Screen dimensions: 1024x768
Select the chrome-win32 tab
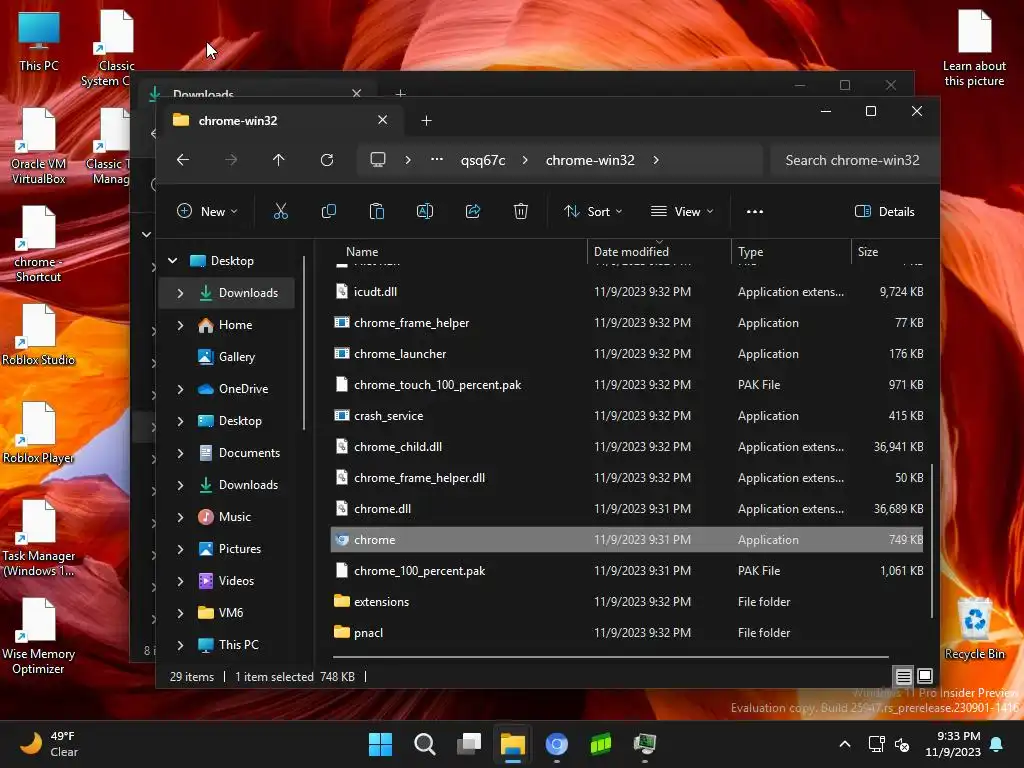(281, 120)
